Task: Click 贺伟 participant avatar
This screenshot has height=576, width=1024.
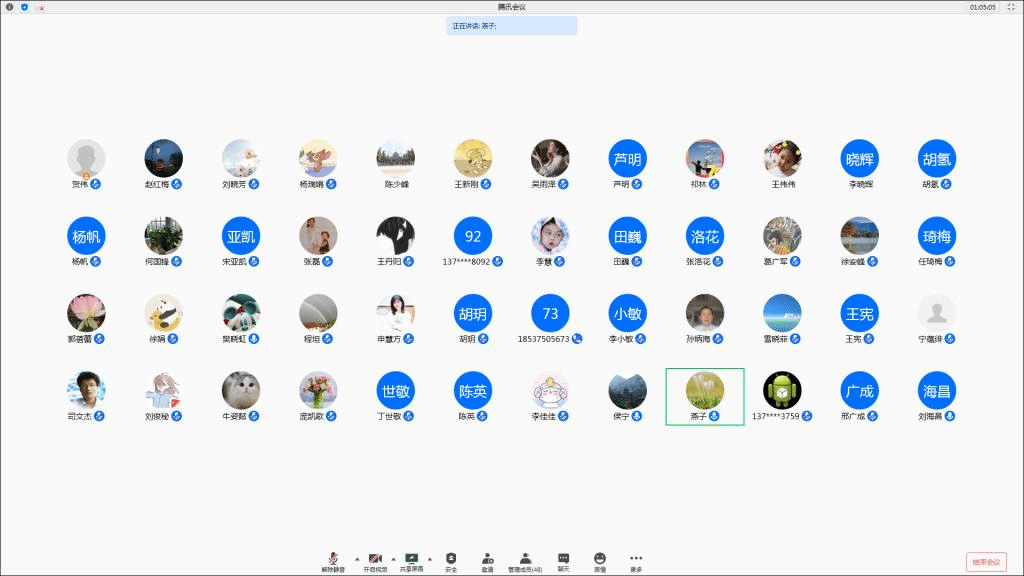Action: pyautogui.click(x=86, y=158)
